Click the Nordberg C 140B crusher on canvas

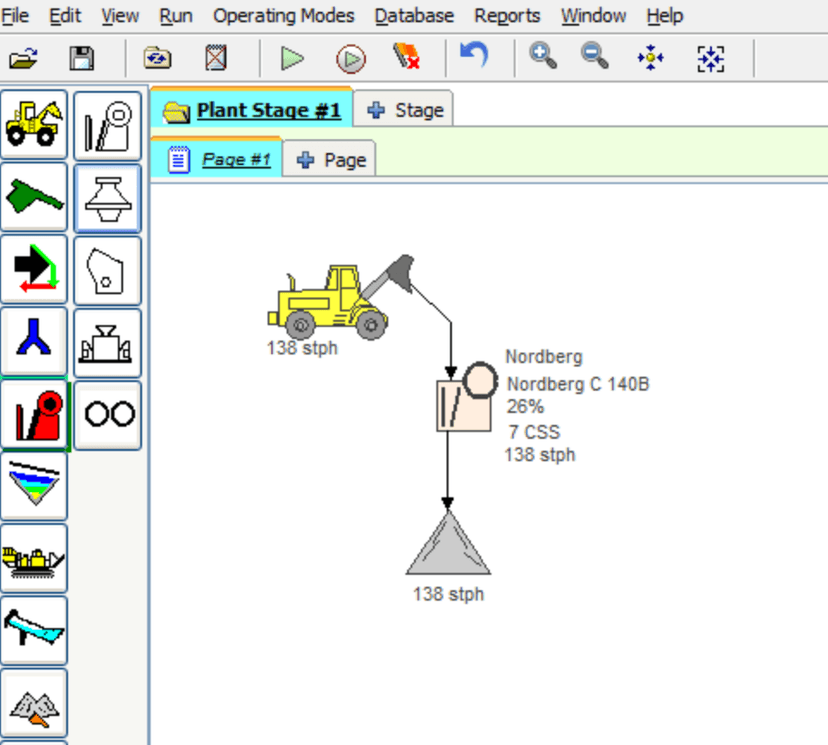point(463,402)
